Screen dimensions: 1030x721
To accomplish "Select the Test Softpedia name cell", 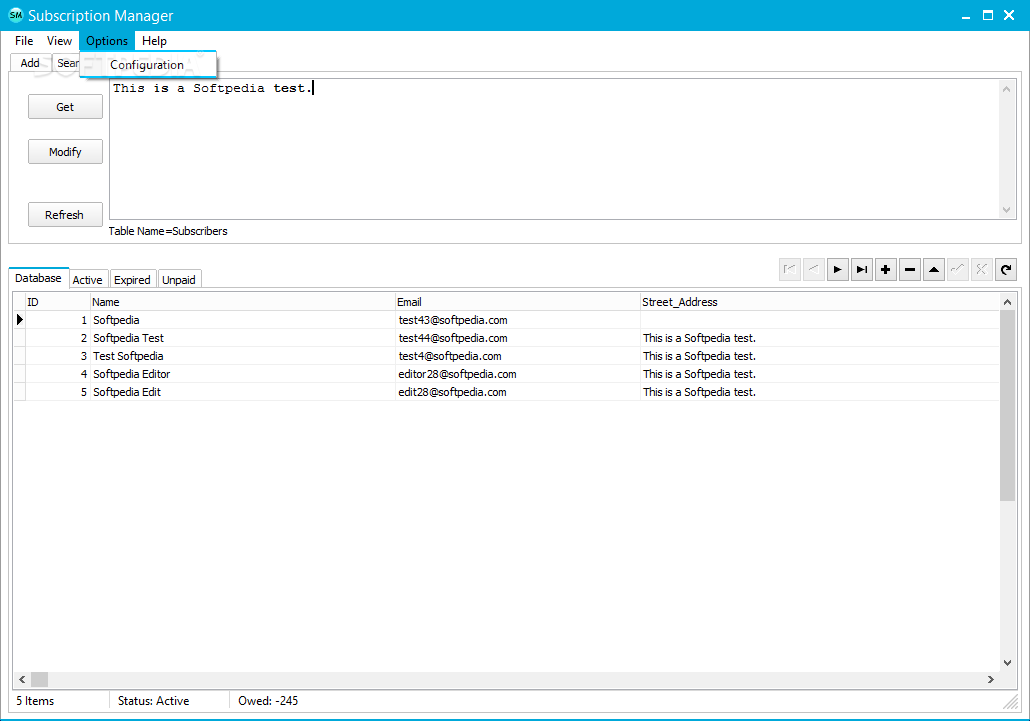I will click(242, 356).
